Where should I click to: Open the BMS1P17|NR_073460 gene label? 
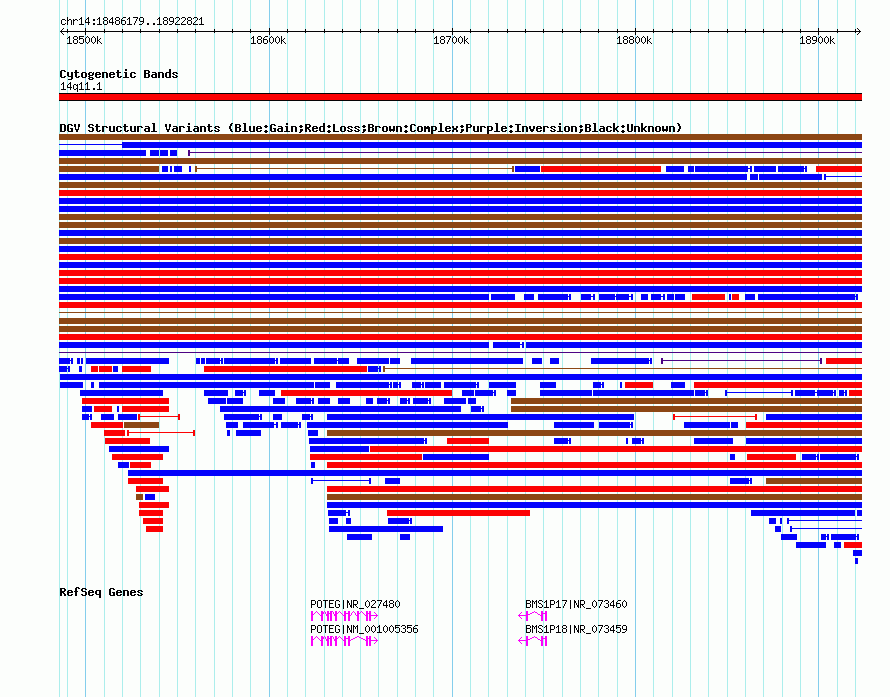pyautogui.click(x=576, y=604)
